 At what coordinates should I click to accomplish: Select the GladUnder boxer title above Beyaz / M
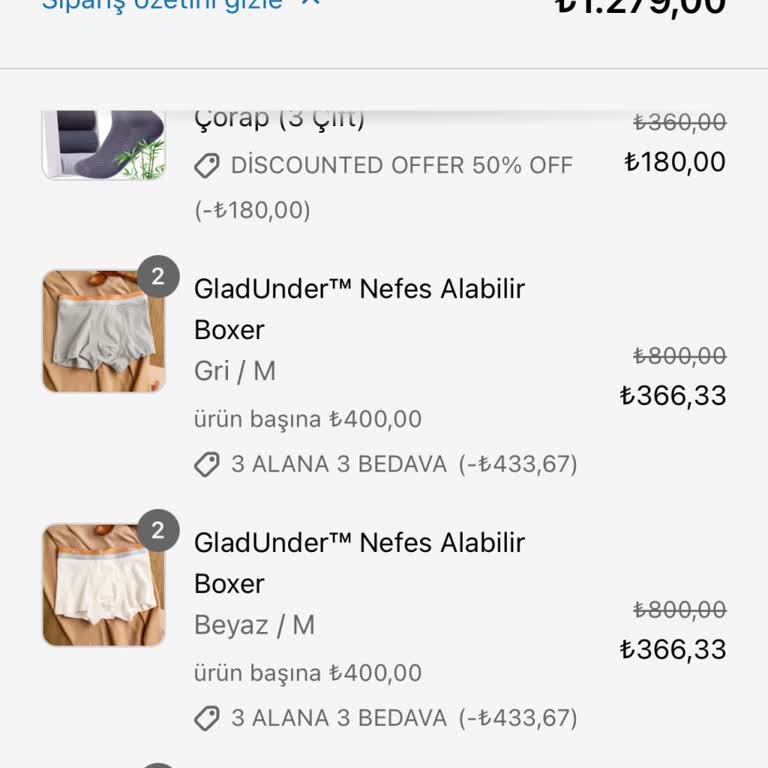359,563
